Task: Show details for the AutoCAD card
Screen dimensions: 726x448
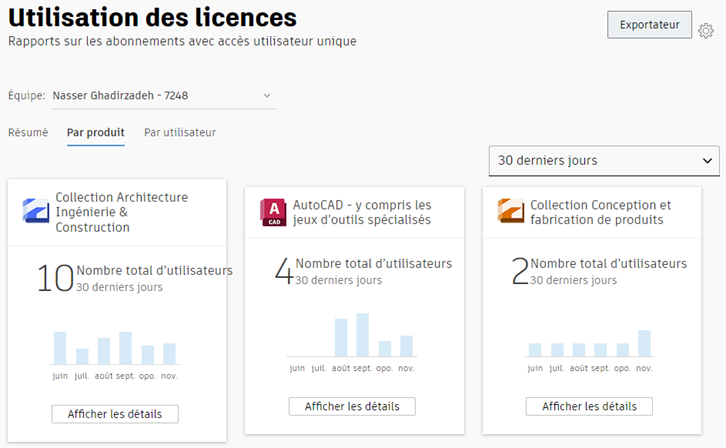Action: click(352, 406)
